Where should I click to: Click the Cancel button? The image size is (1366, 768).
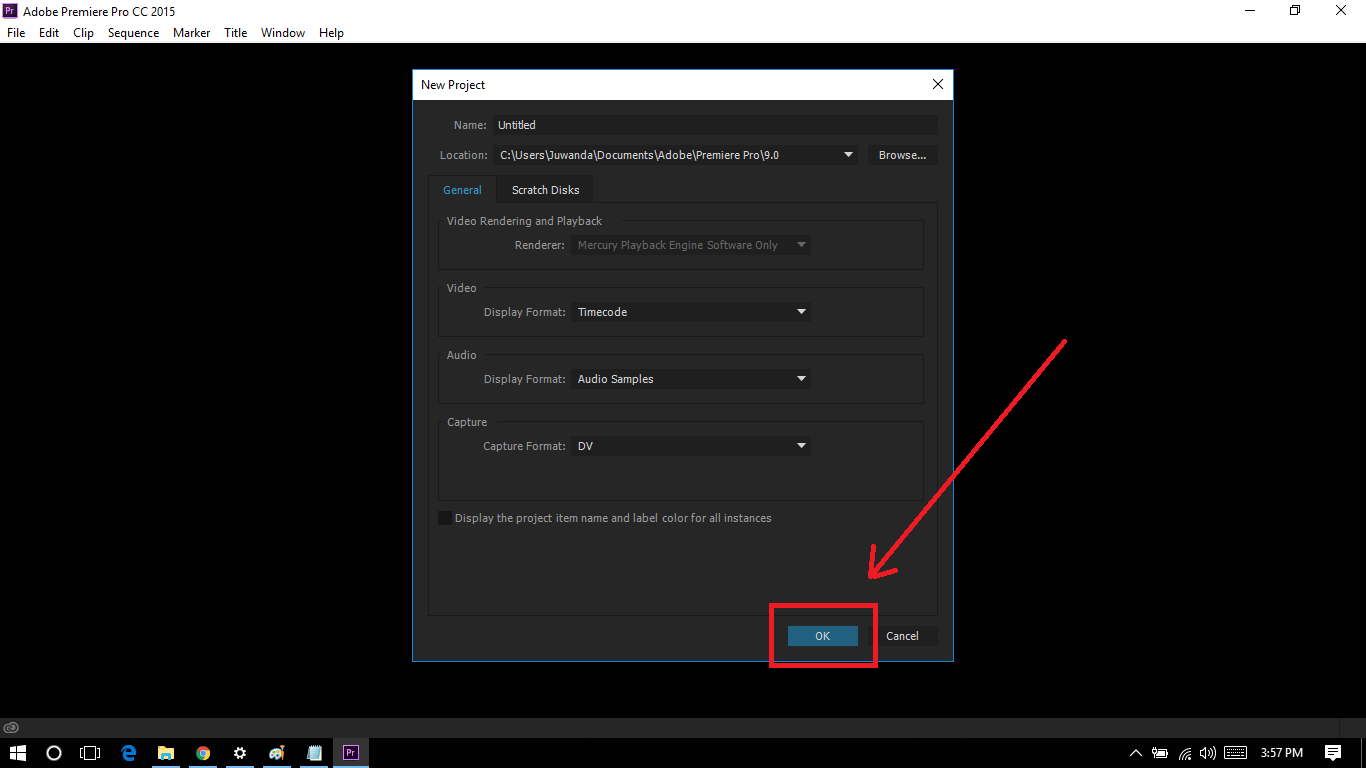tap(902, 636)
